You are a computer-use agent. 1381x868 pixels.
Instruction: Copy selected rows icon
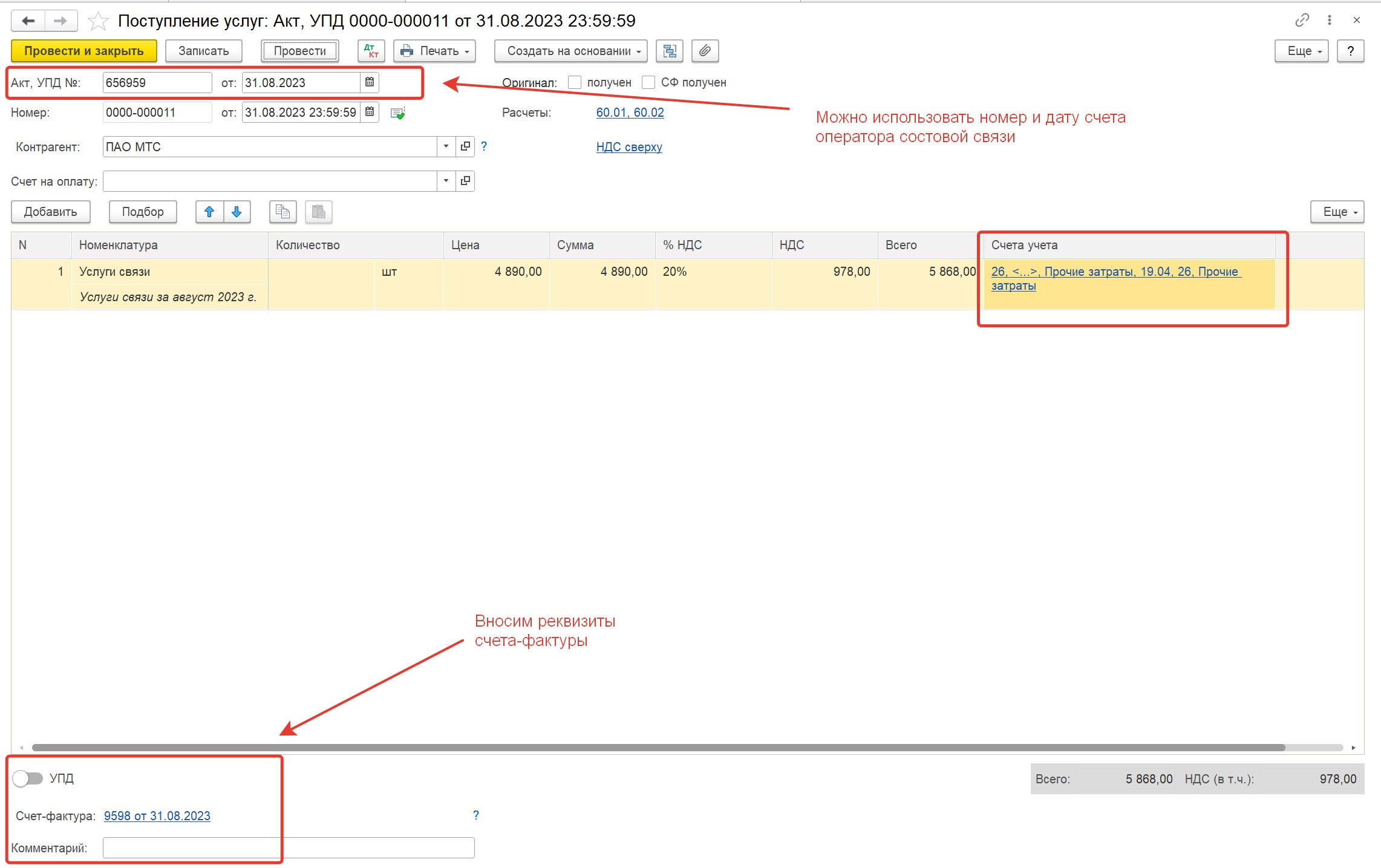282,212
